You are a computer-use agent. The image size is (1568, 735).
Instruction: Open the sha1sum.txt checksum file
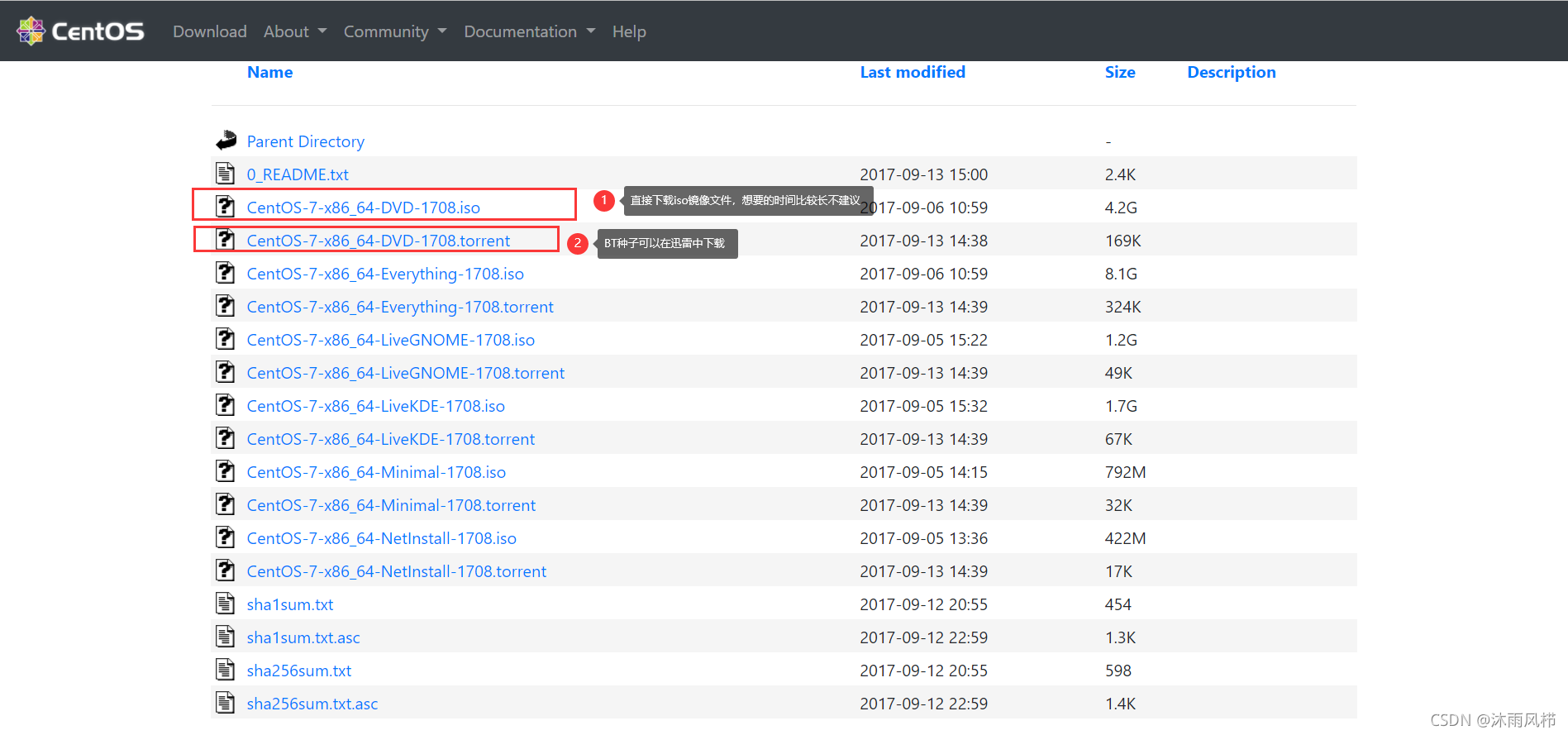pos(290,604)
